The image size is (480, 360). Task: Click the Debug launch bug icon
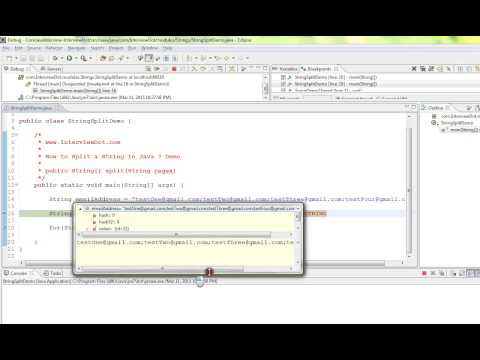click(55, 58)
